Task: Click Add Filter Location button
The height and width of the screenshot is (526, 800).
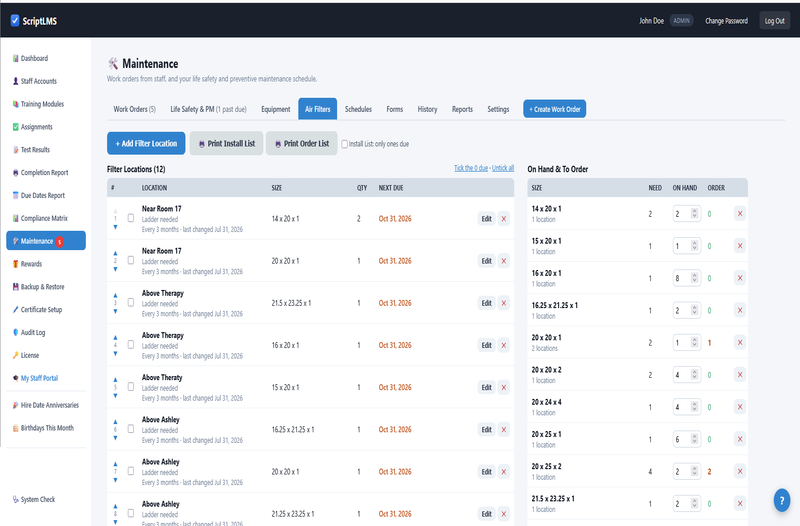Action: (x=146, y=144)
